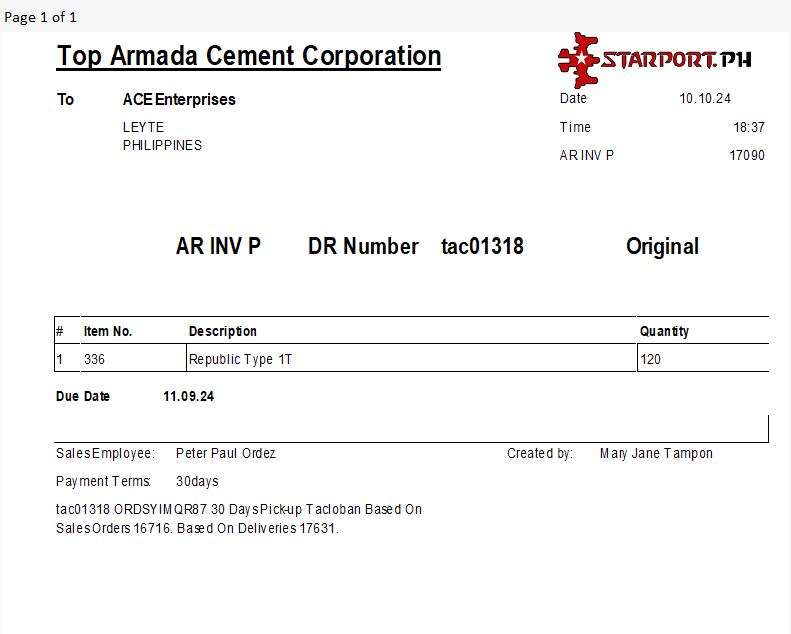Click the AR INV P number 17090
791x634 pixels.
[747, 155]
